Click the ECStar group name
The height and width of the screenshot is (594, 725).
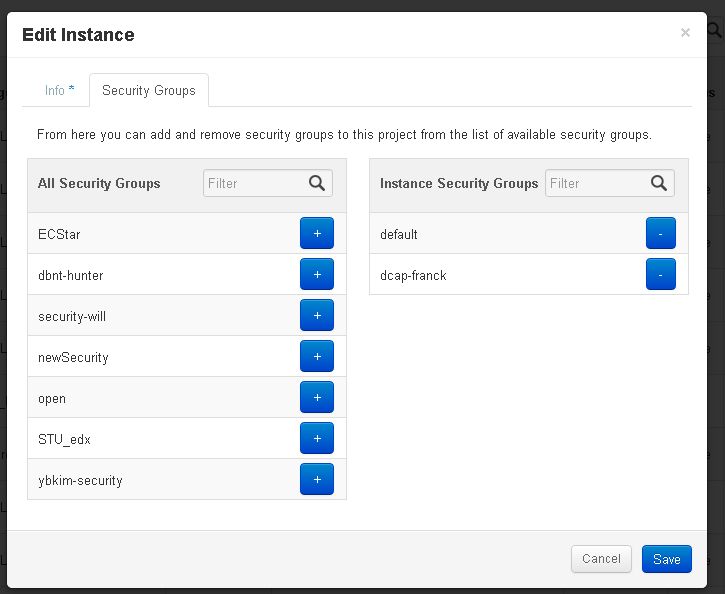pos(59,234)
